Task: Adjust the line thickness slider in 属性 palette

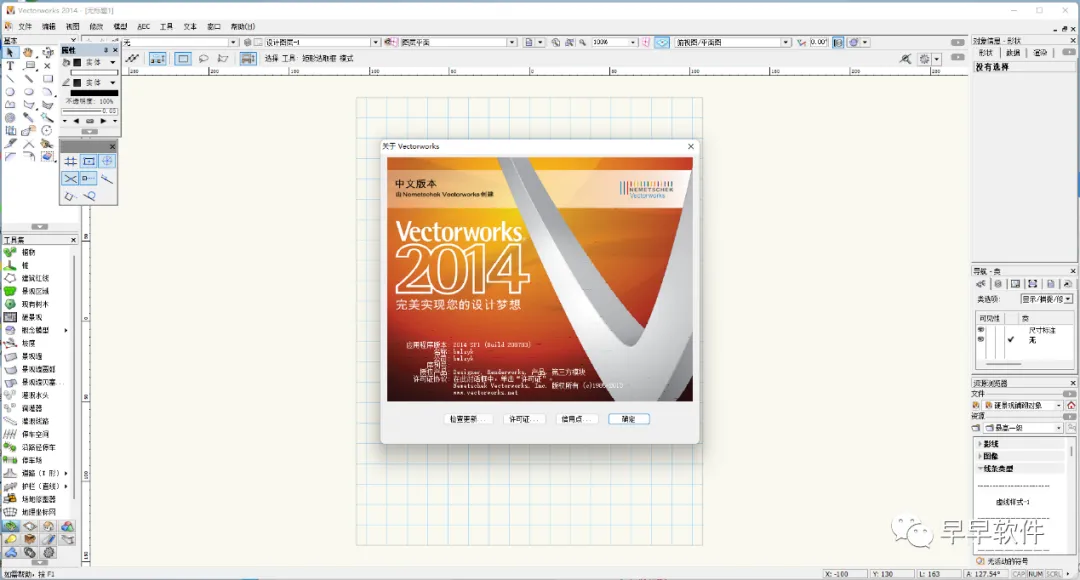Action: pos(90,111)
